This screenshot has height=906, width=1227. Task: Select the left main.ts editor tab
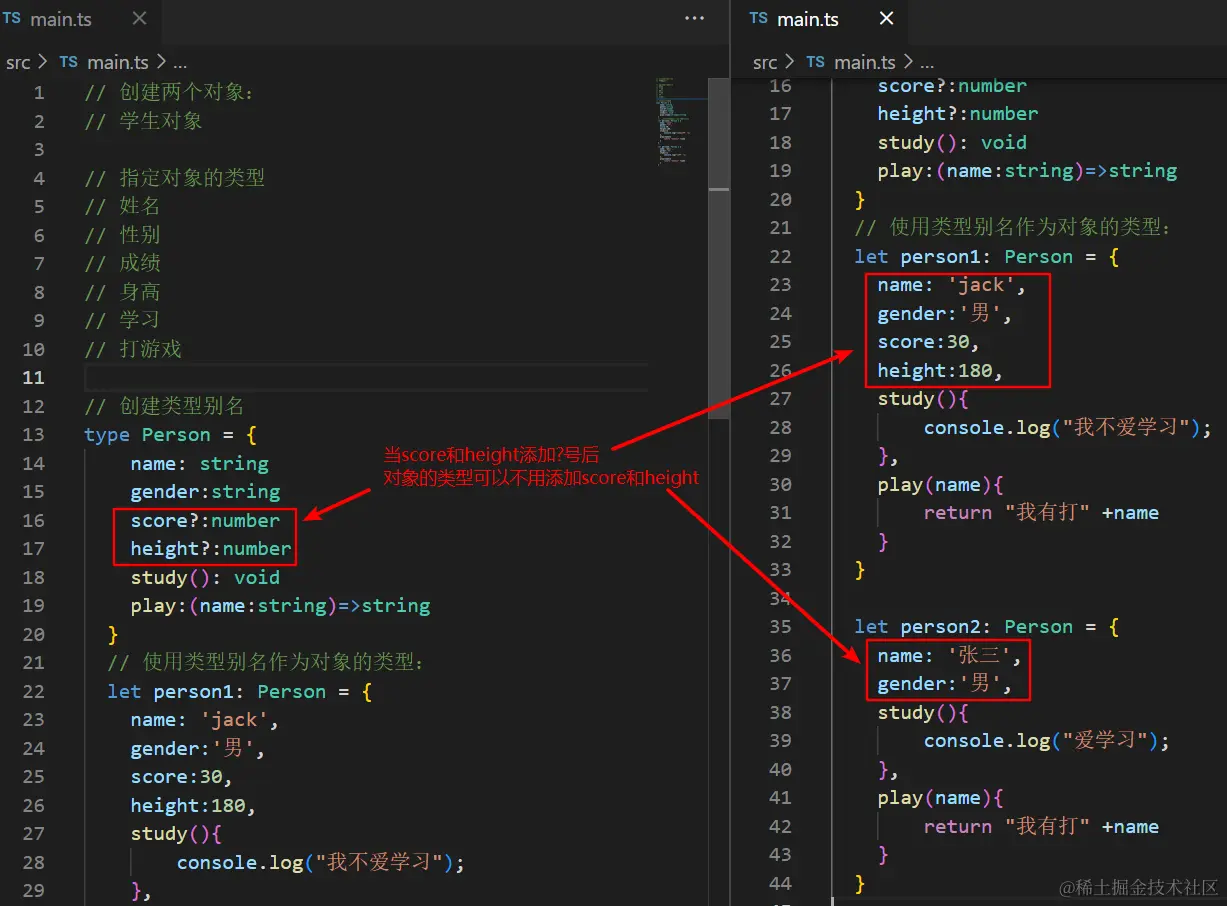click(x=79, y=18)
